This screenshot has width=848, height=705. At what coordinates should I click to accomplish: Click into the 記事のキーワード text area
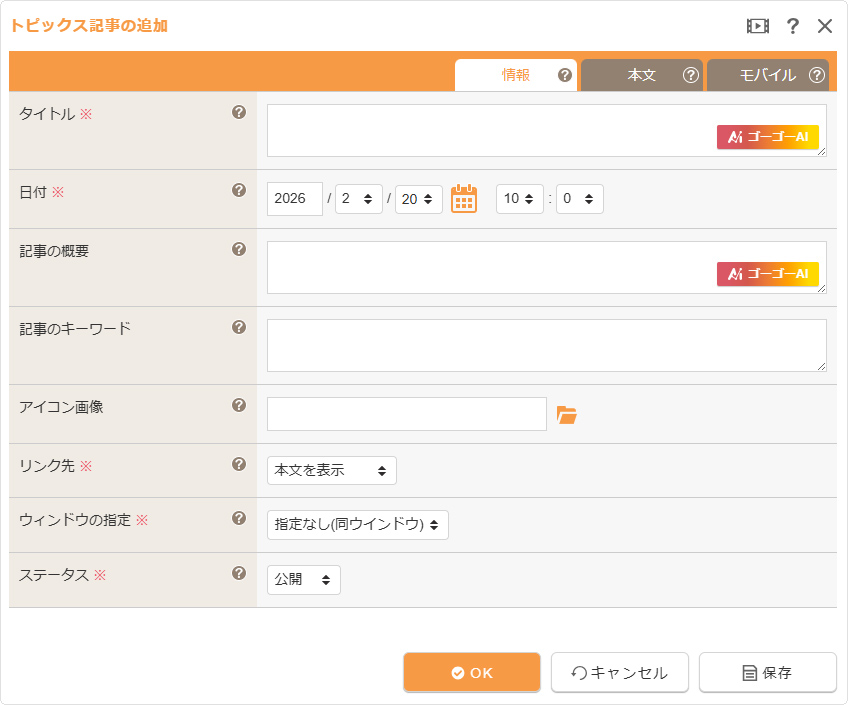(546, 346)
